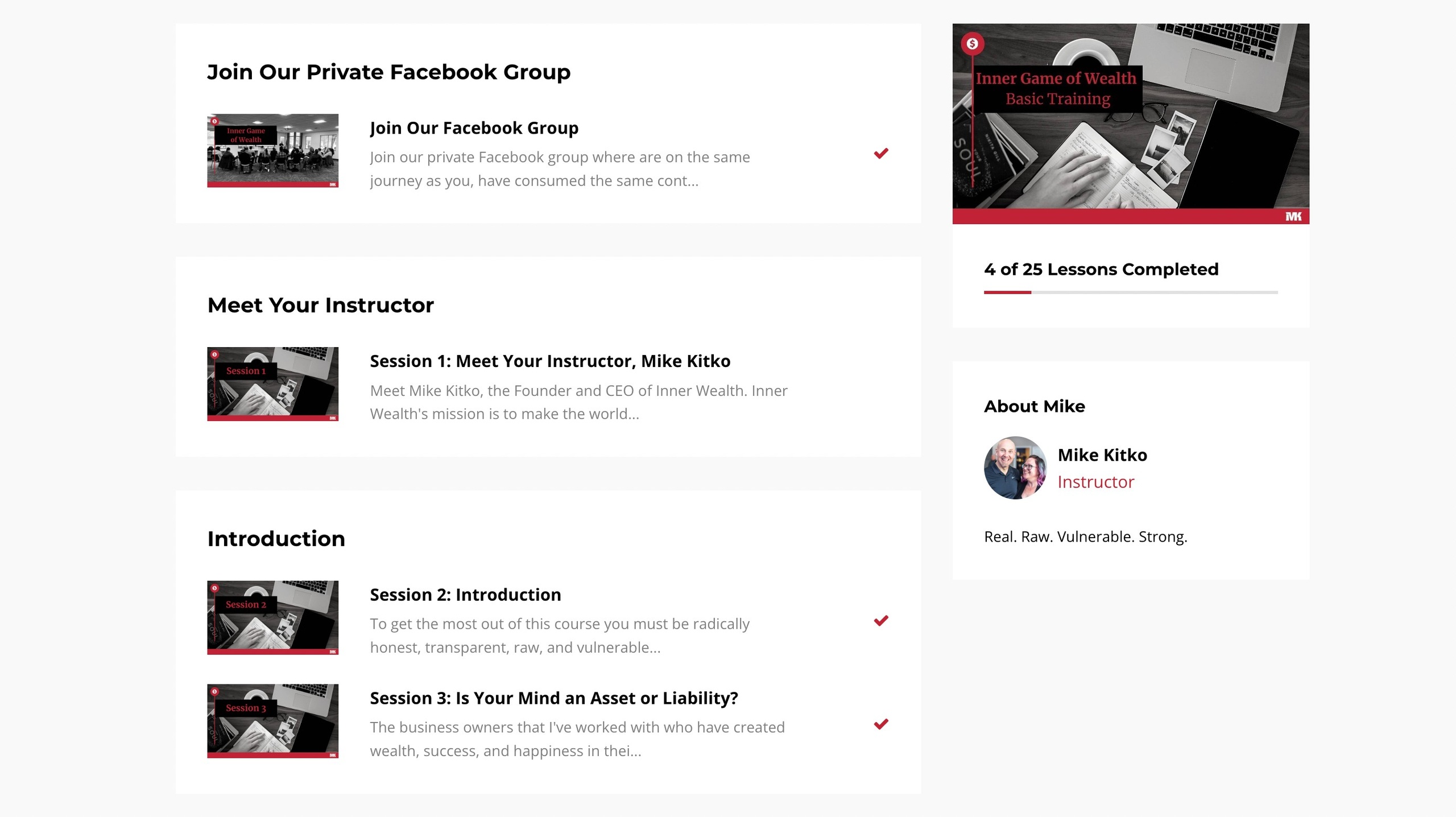Open the Session 2 lesson thumbnail
Image resolution: width=1456 pixels, height=817 pixels.
coord(272,617)
